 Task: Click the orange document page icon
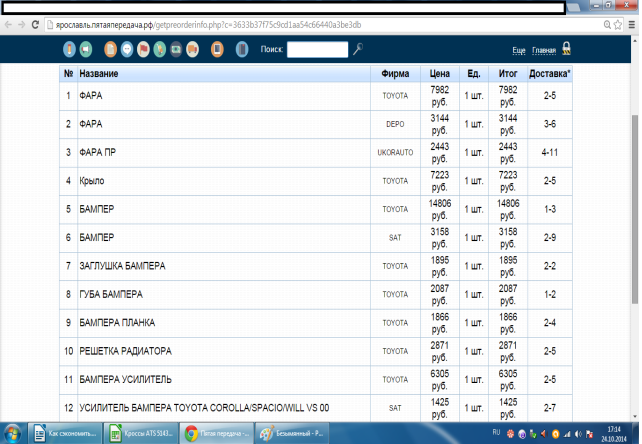pyautogui.click(x=110, y=50)
